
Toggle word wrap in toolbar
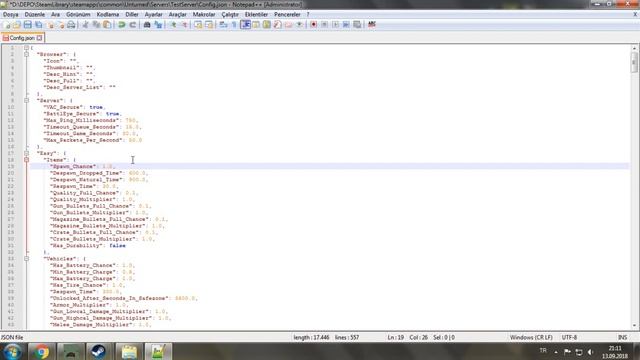(223, 25)
